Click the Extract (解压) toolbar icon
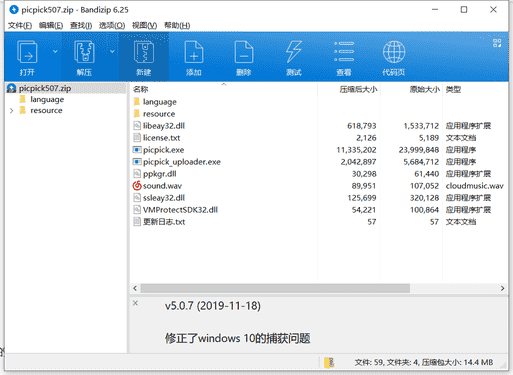 (84, 57)
